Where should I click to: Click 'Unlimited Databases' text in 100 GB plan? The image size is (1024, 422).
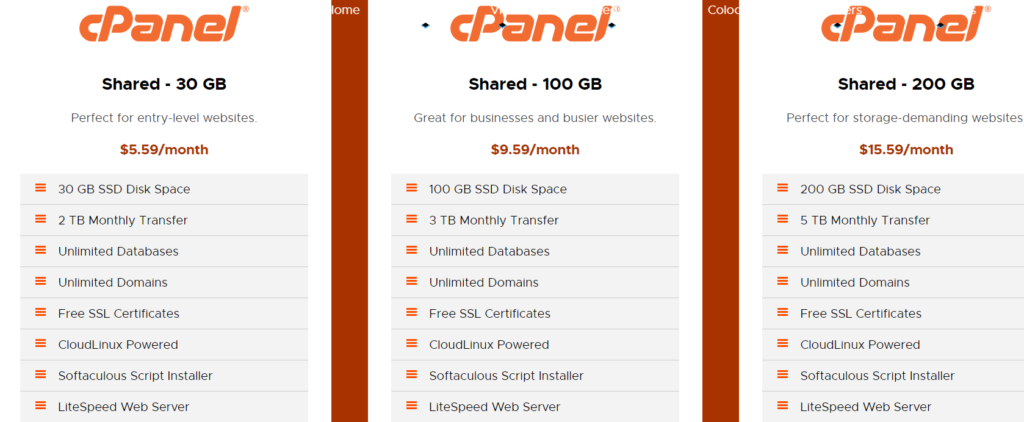pyautogui.click(x=489, y=252)
